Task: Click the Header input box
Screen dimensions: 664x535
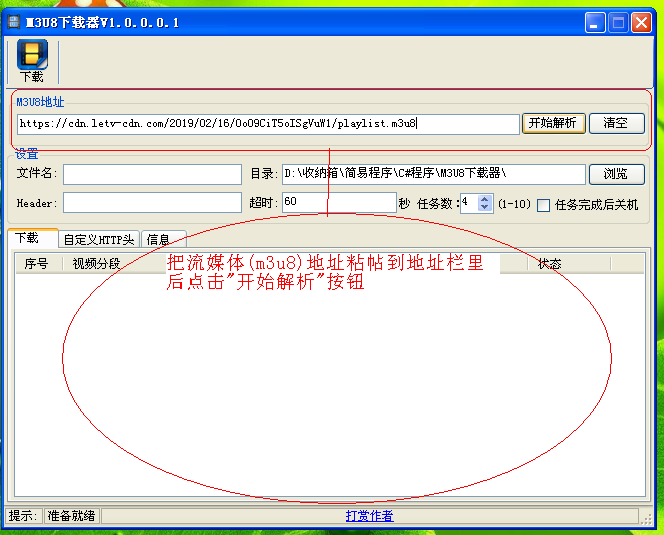Action: tap(151, 203)
